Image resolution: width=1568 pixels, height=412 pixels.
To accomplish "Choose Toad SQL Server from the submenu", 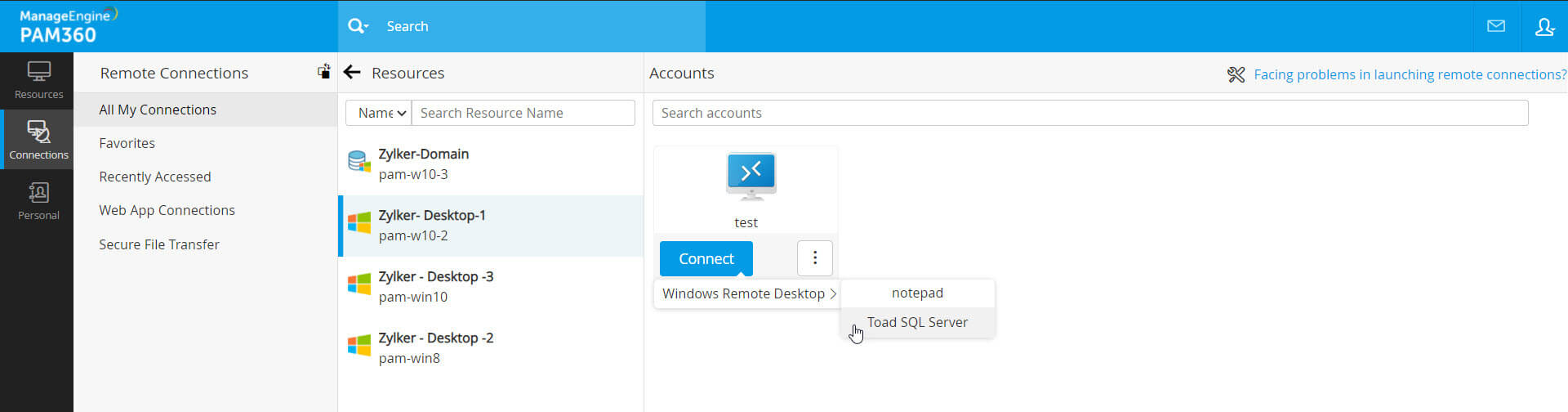I will 917,322.
